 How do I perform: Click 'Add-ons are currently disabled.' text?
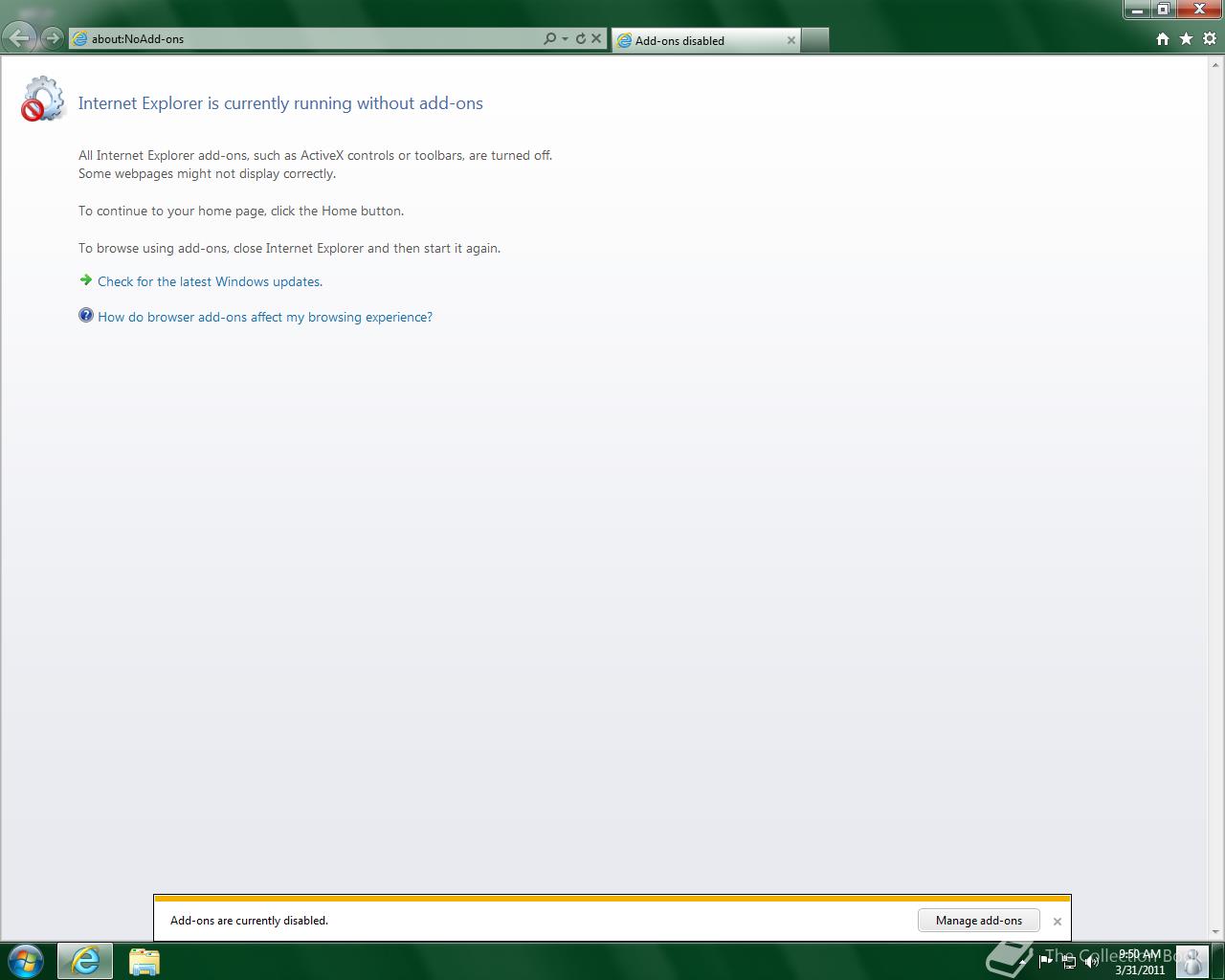click(249, 921)
